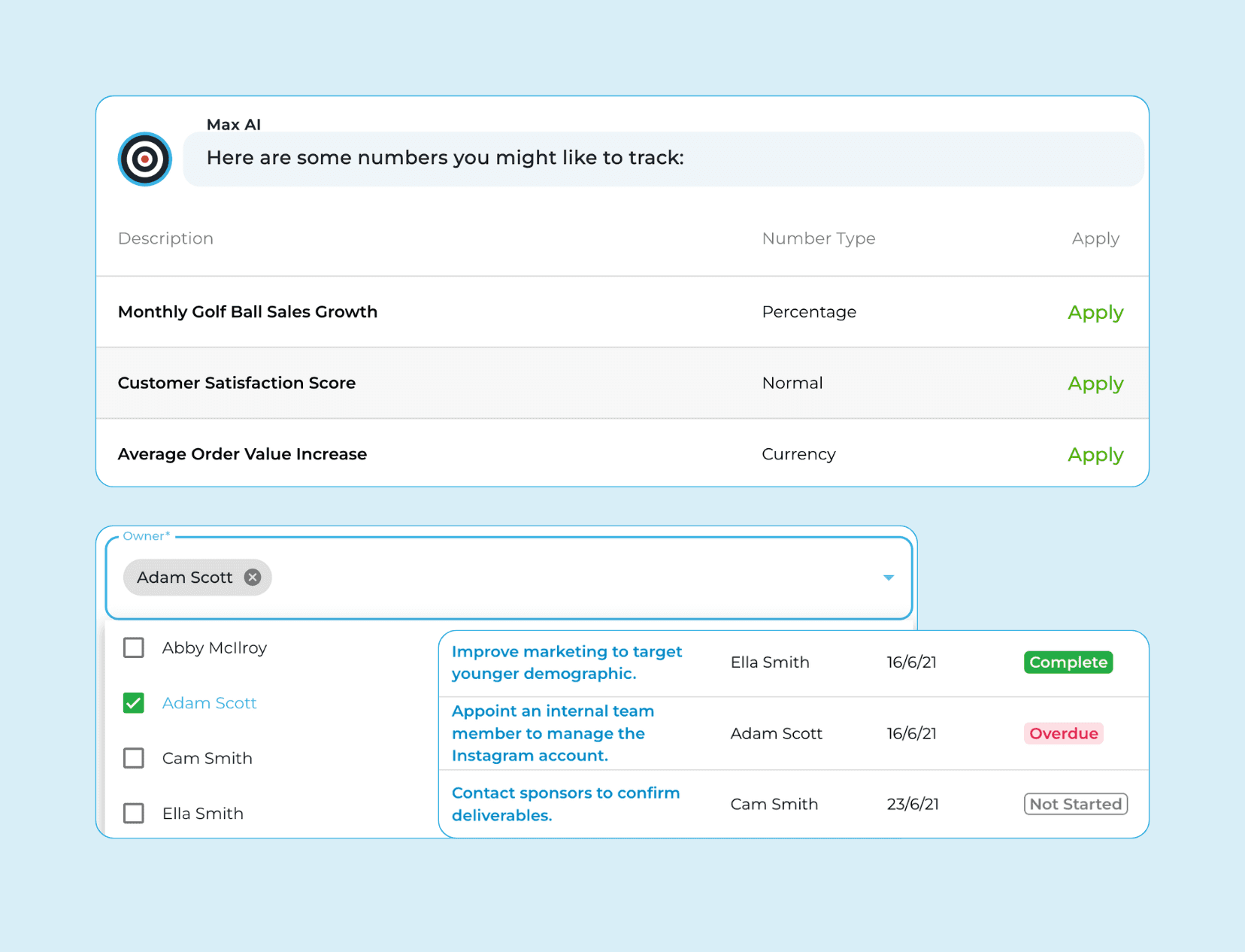The image size is (1245, 952).
Task: Check the Abby McIlroy checkbox
Action: (x=134, y=647)
